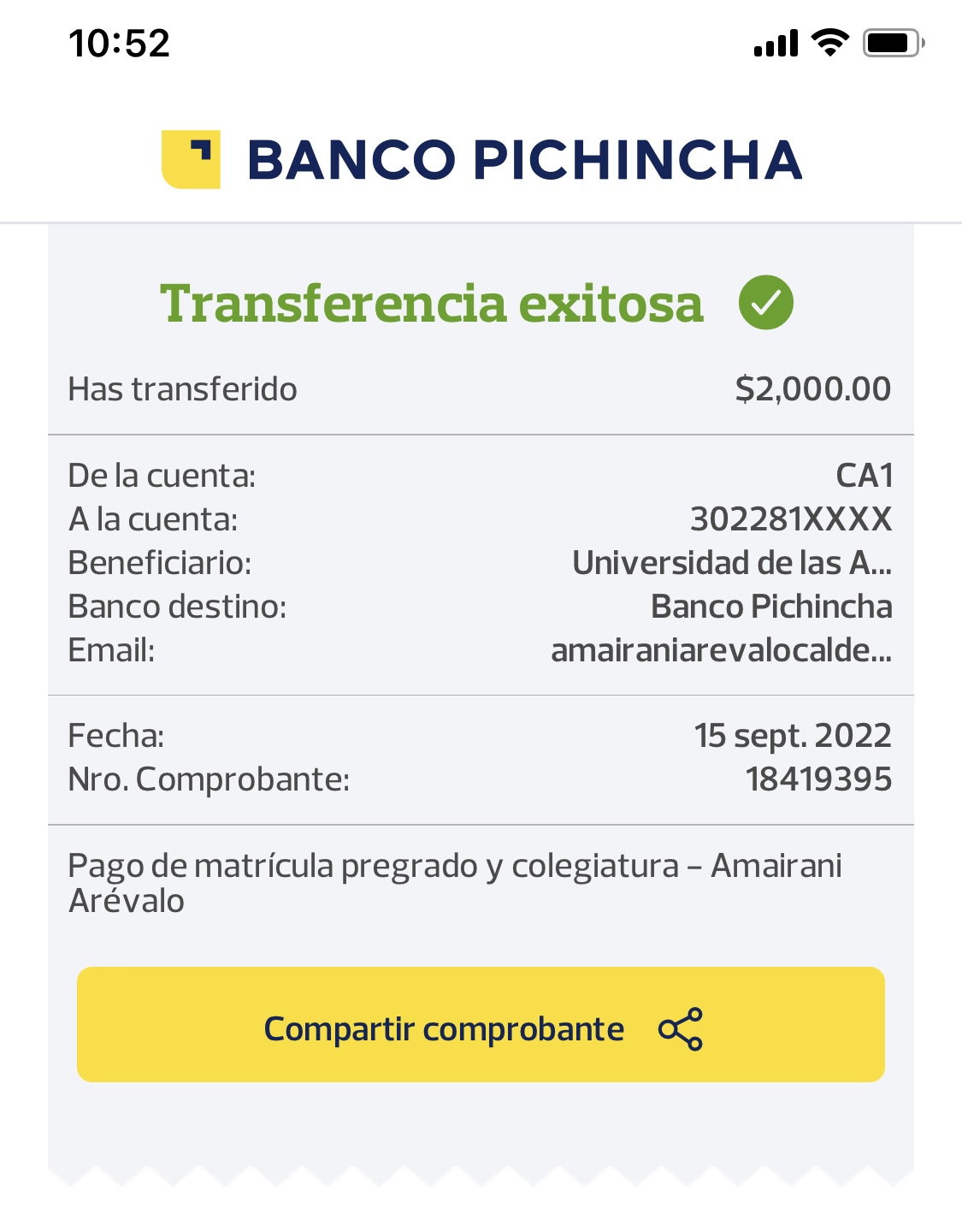Tap the date 15 sept. 2022

click(x=793, y=736)
